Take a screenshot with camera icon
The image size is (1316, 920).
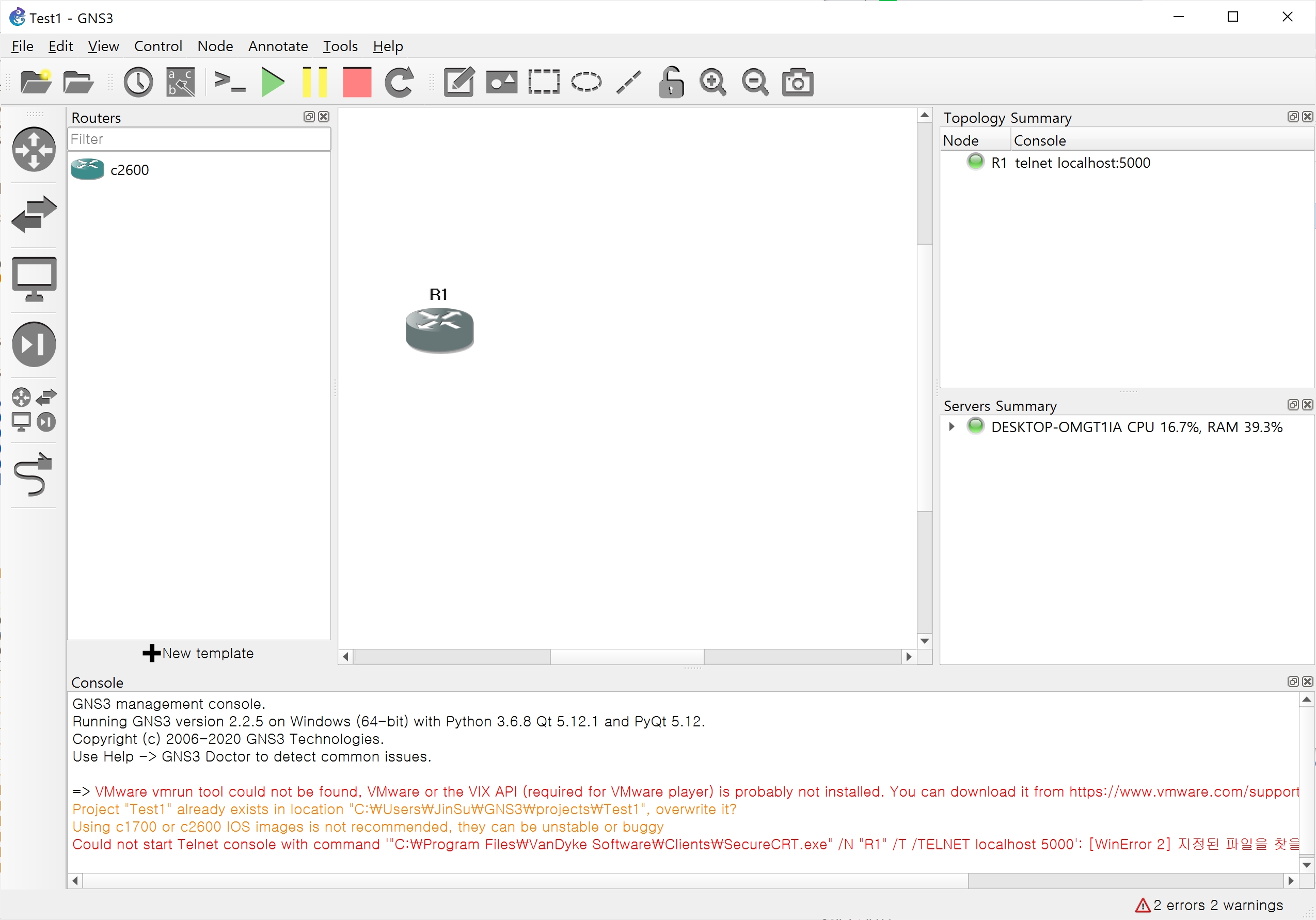click(x=797, y=82)
